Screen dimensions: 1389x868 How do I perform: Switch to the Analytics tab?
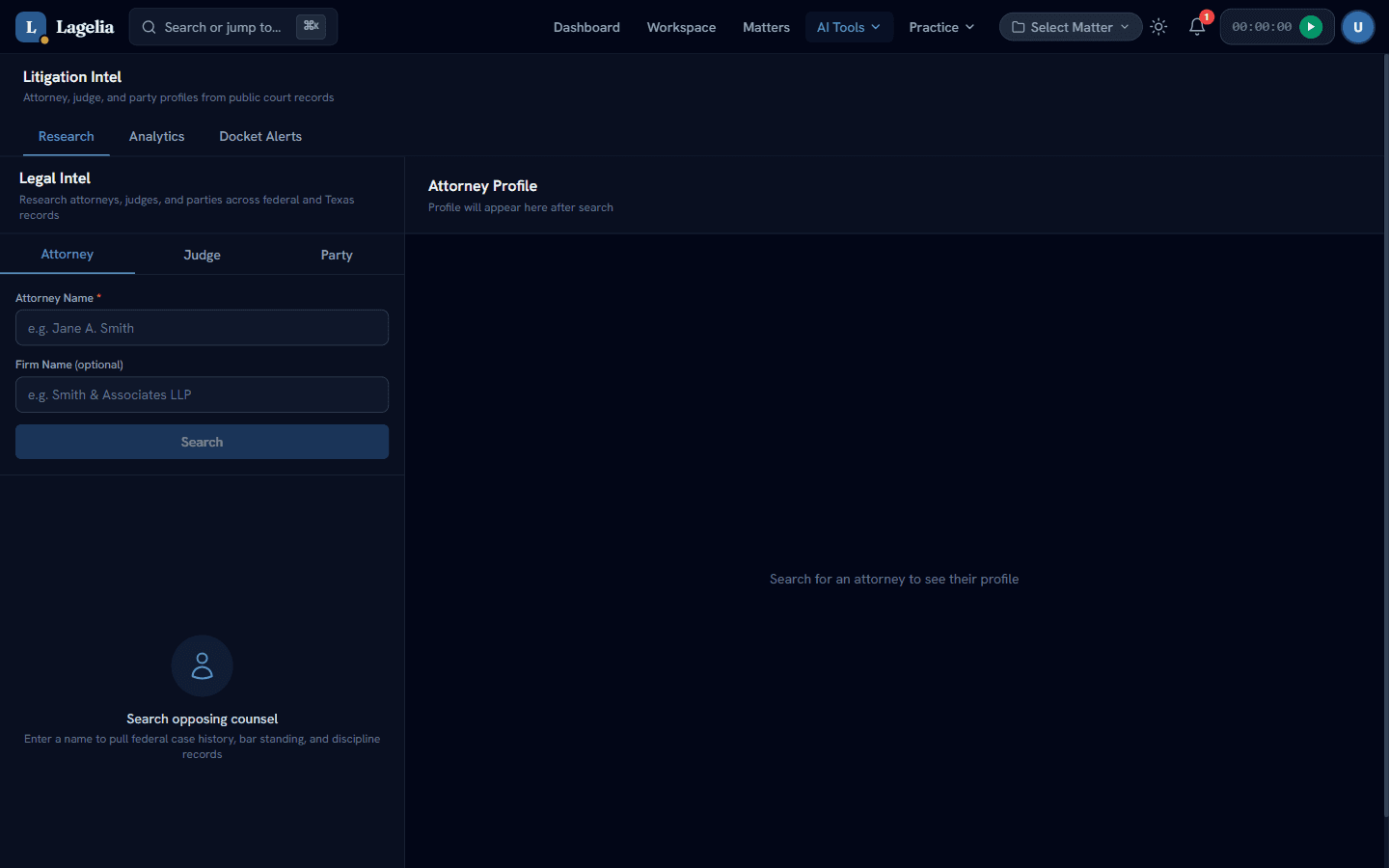pos(156,136)
